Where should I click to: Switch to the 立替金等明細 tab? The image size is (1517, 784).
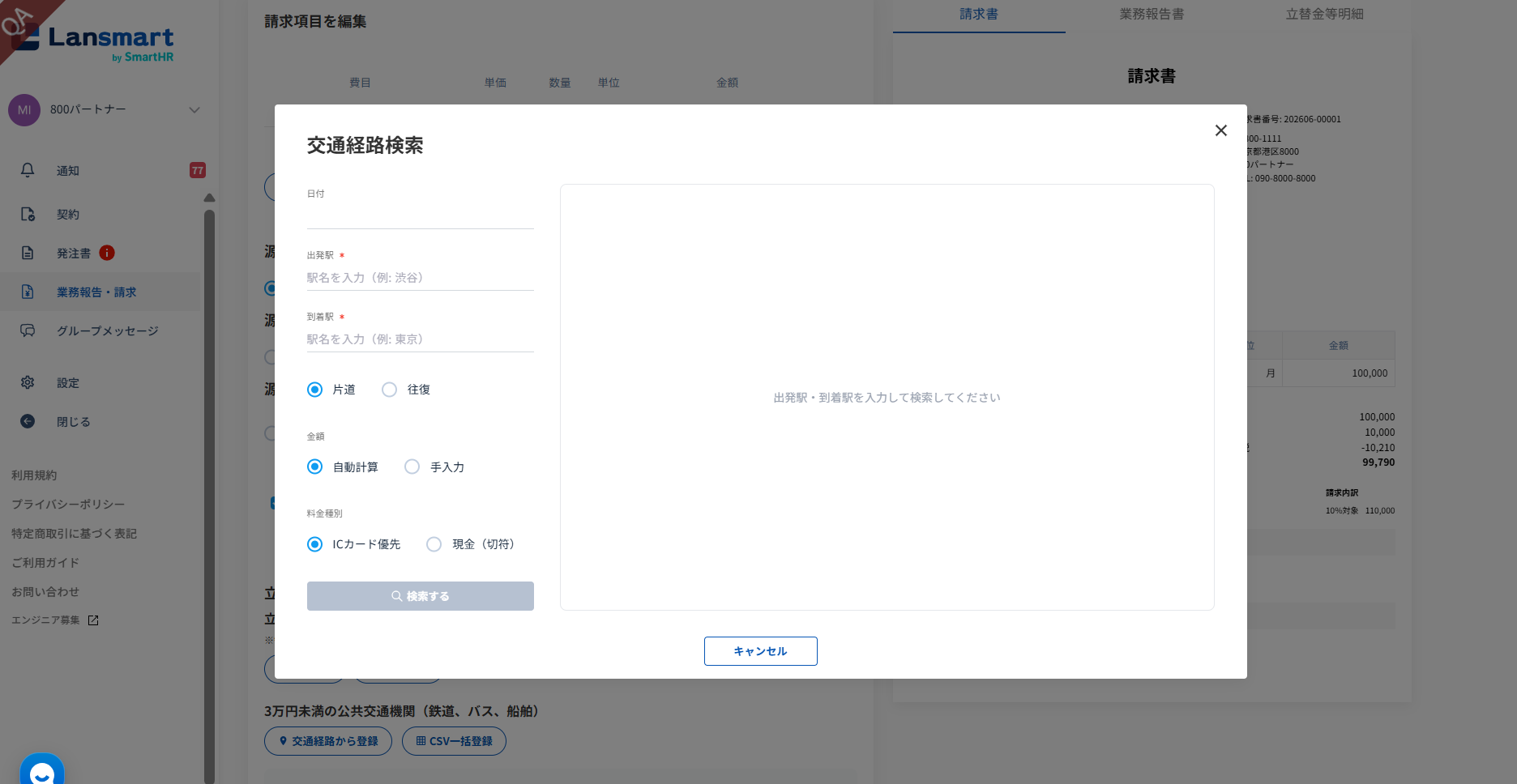1325,15
